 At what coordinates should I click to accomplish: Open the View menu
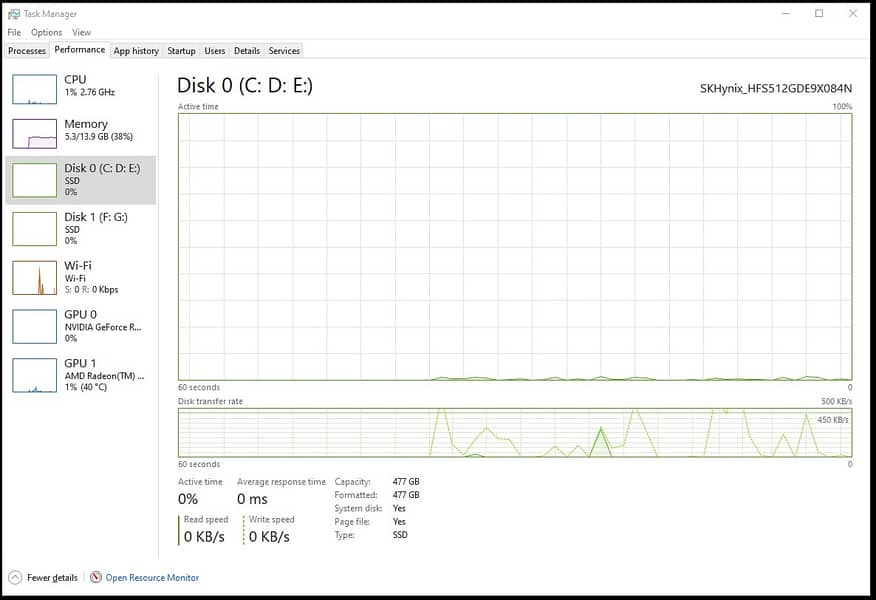[x=81, y=32]
